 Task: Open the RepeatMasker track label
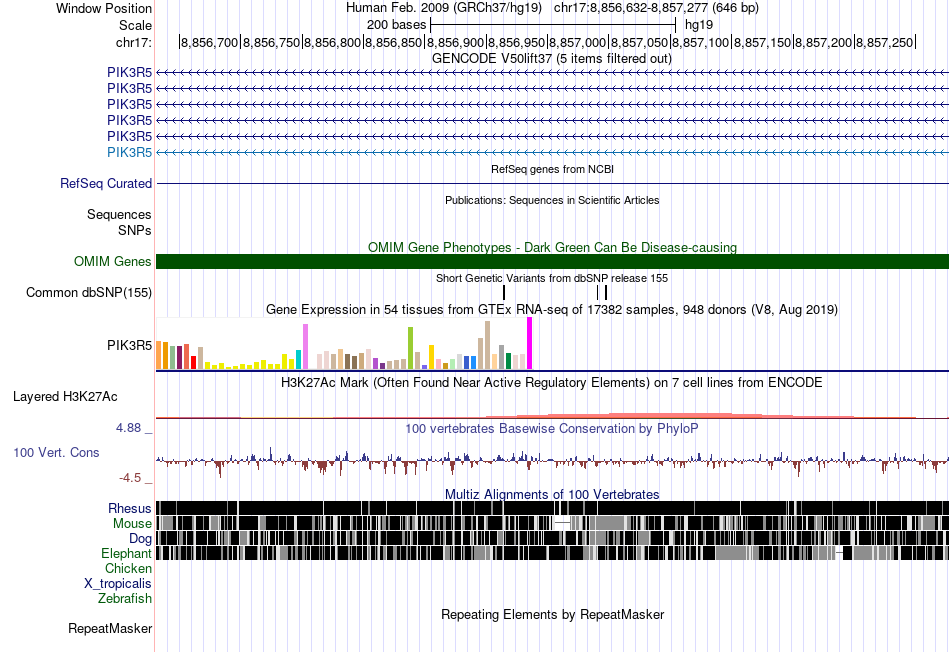110,629
